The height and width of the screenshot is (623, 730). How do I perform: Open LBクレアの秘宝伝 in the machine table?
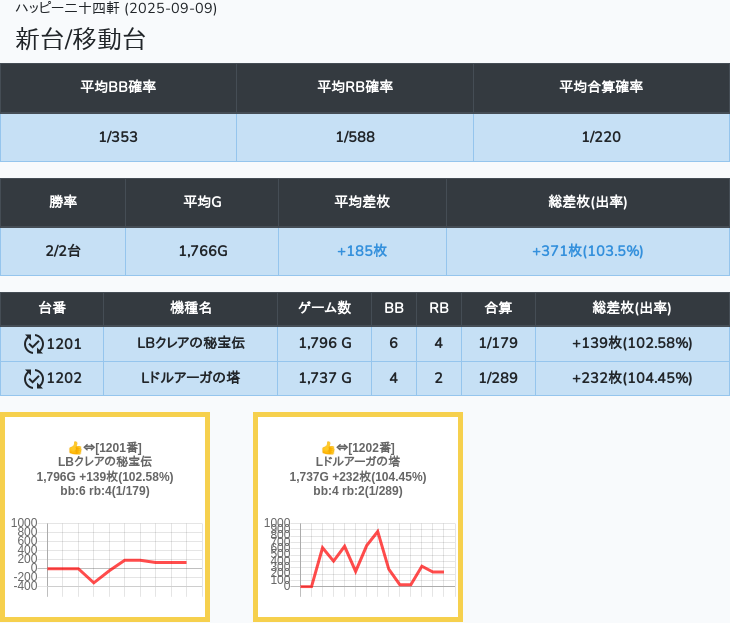tap(190, 344)
